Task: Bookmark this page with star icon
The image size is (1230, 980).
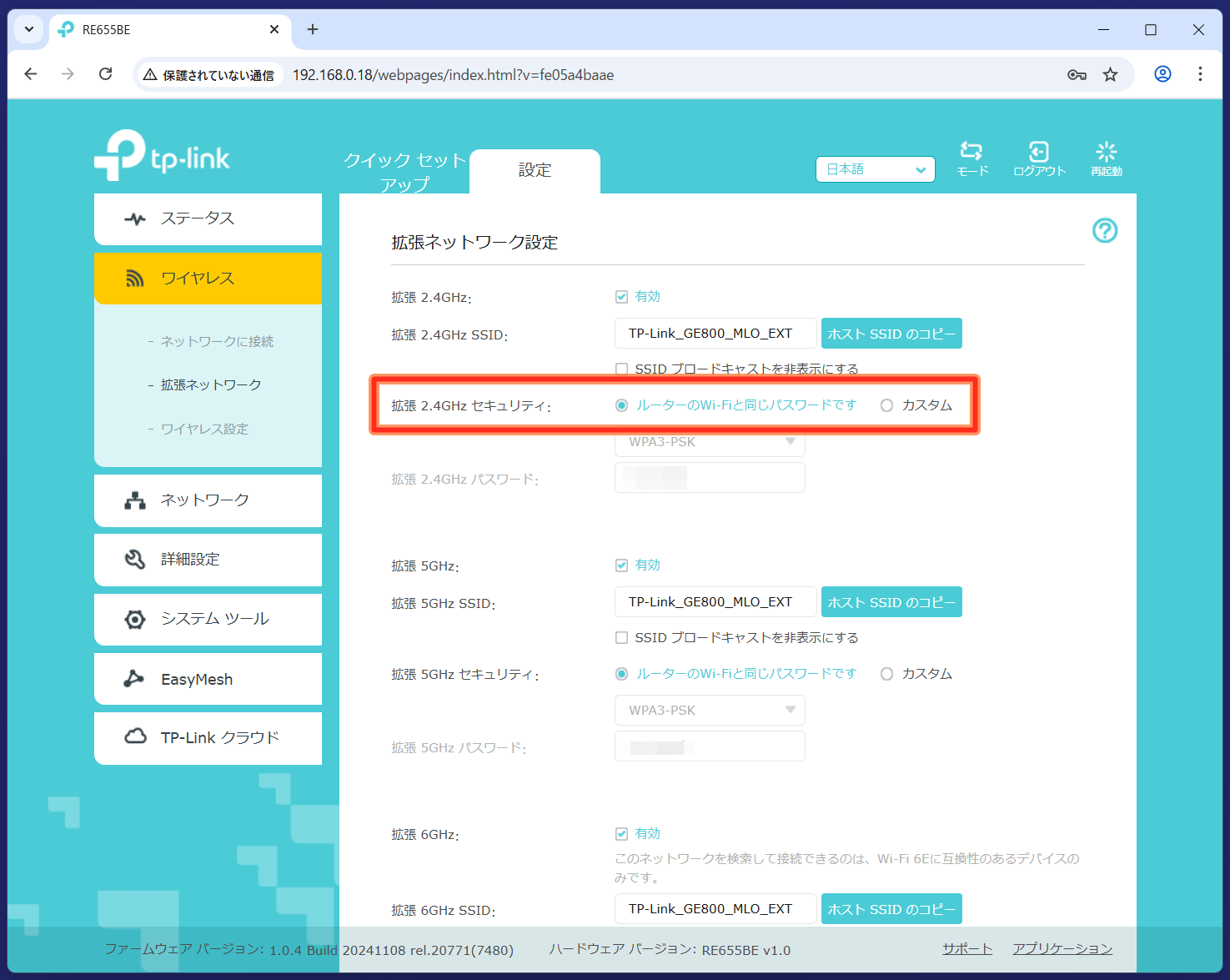Action: pos(1110,74)
